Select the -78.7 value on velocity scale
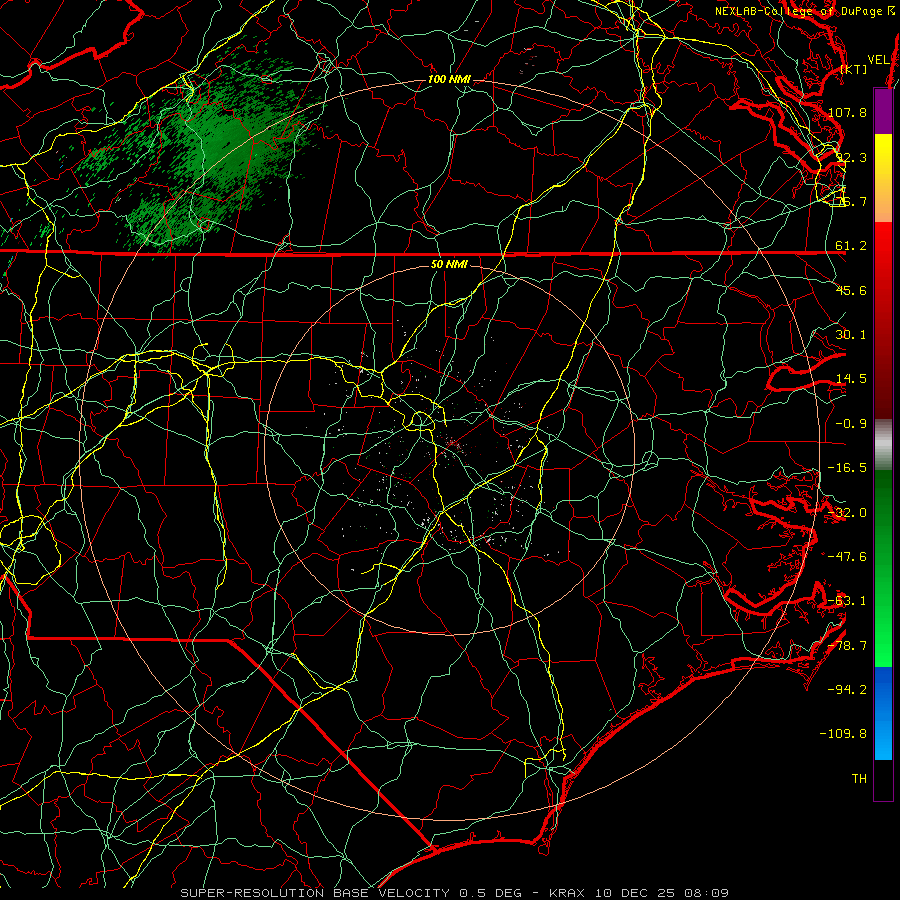 (847, 646)
